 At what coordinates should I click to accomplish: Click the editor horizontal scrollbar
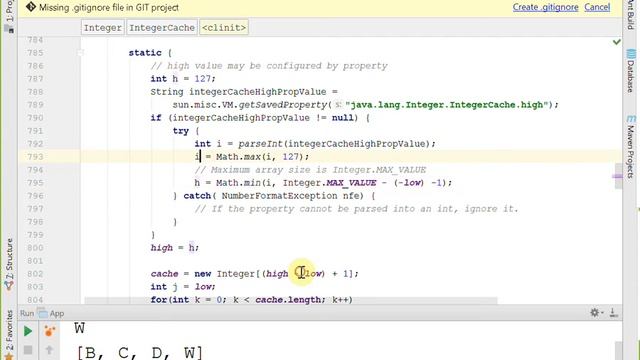click(x=291, y=301)
